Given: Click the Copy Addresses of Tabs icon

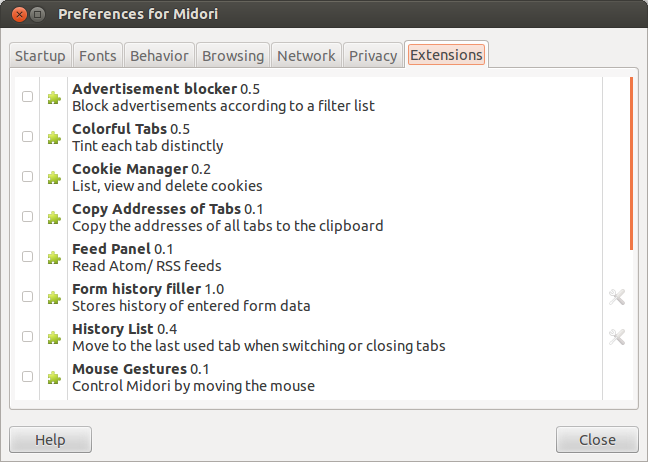Looking at the screenshot, I should (54, 217).
